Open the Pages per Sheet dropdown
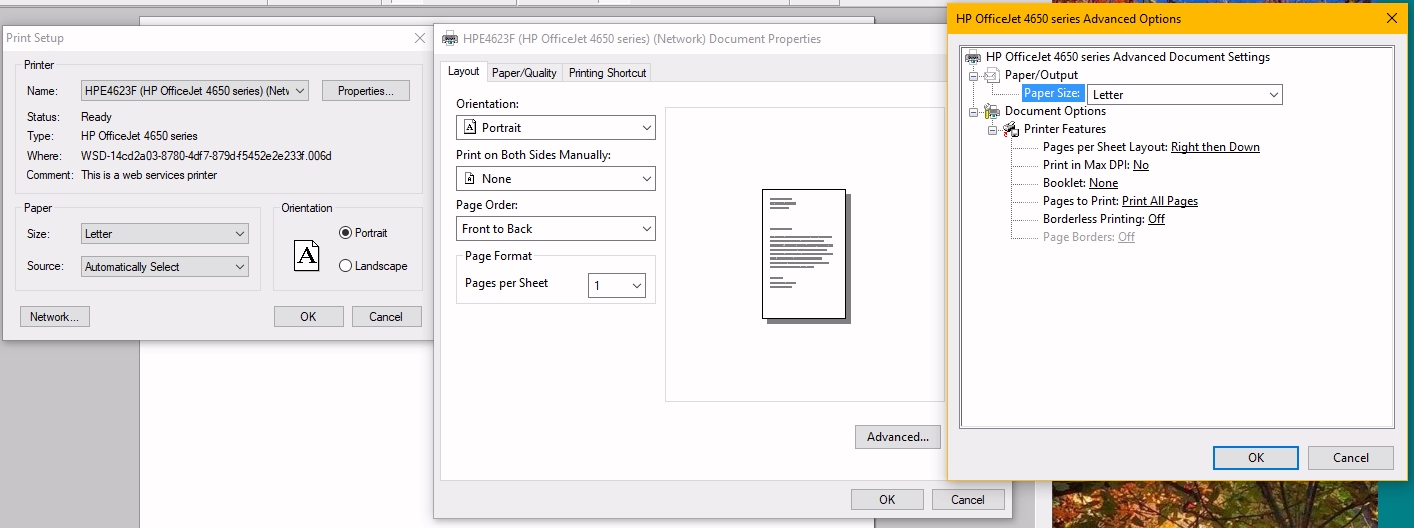This screenshot has height=528, width=1414. 617,286
